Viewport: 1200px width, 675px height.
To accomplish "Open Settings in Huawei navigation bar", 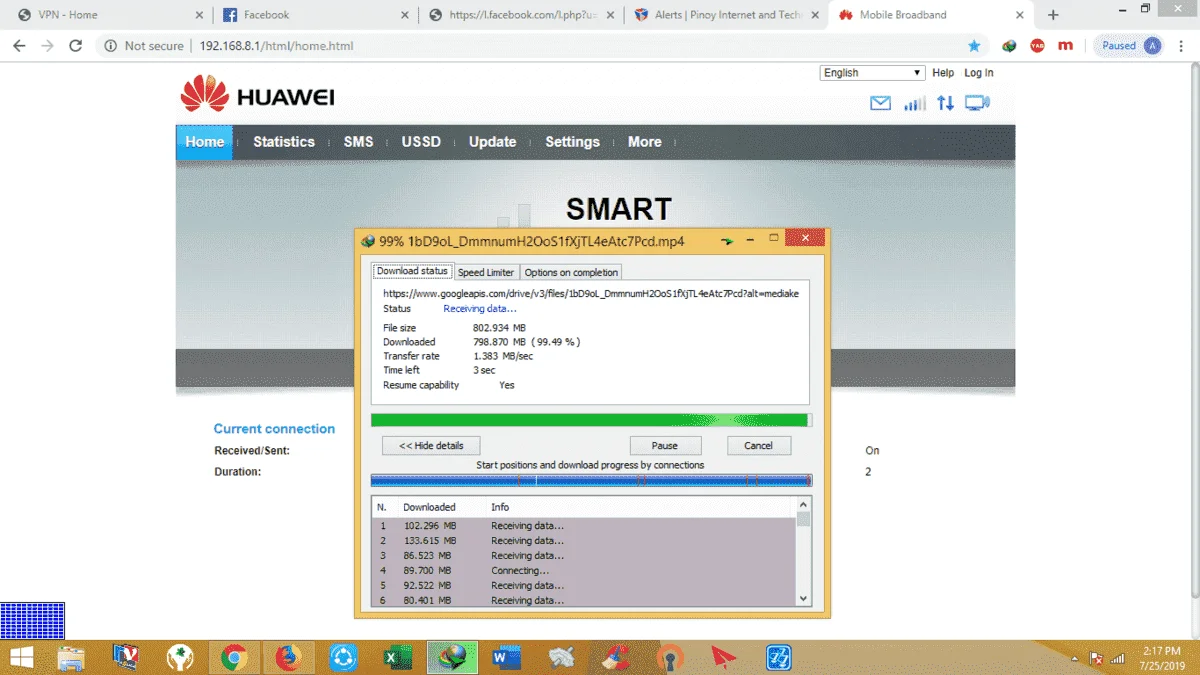I will click(x=572, y=142).
